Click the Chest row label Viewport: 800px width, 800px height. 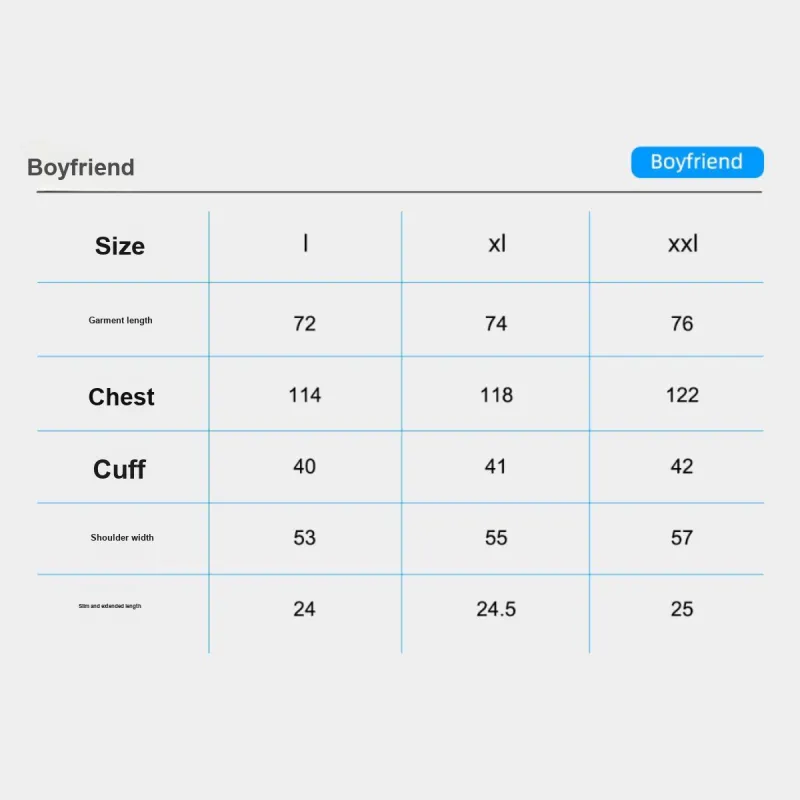[x=121, y=396]
